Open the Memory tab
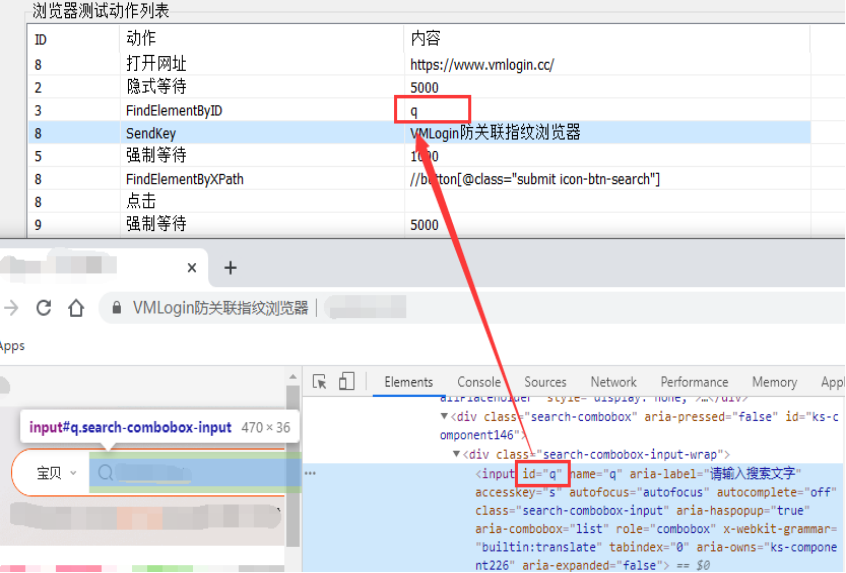This screenshot has width=846, height=573. (774, 382)
